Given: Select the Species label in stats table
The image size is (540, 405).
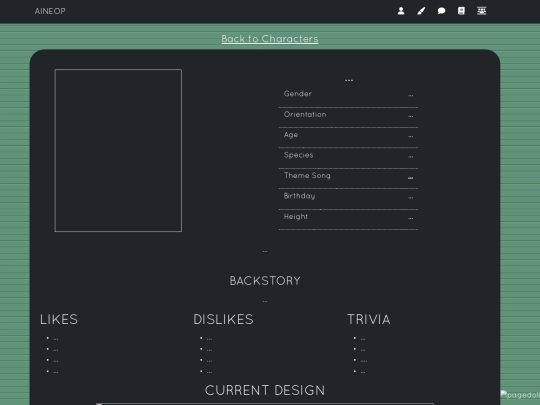Looking at the screenshot, I should [x=298, y=155].
